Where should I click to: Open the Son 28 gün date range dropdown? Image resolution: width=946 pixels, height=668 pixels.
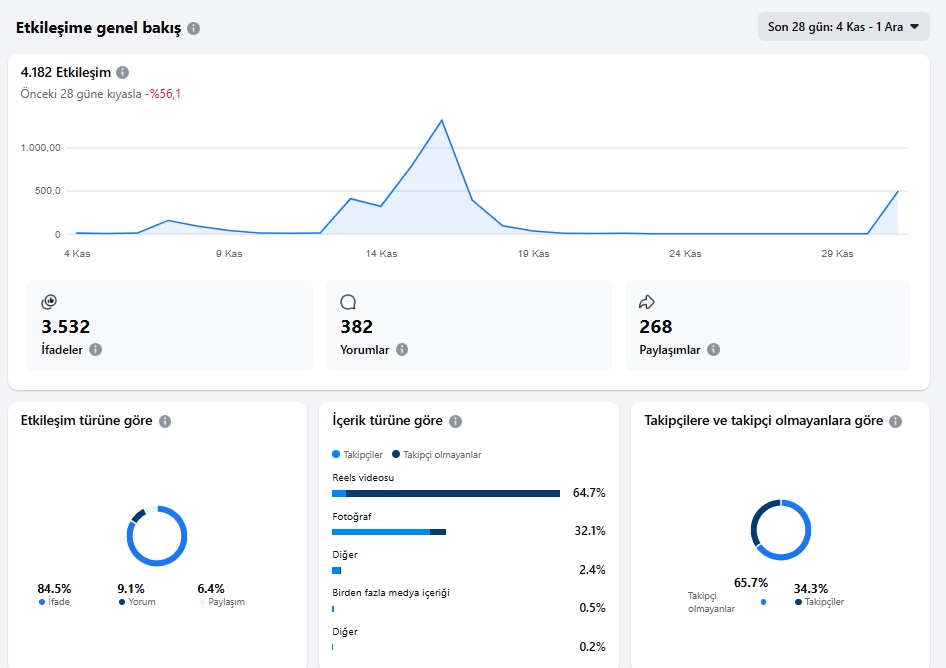coord(843,27)
